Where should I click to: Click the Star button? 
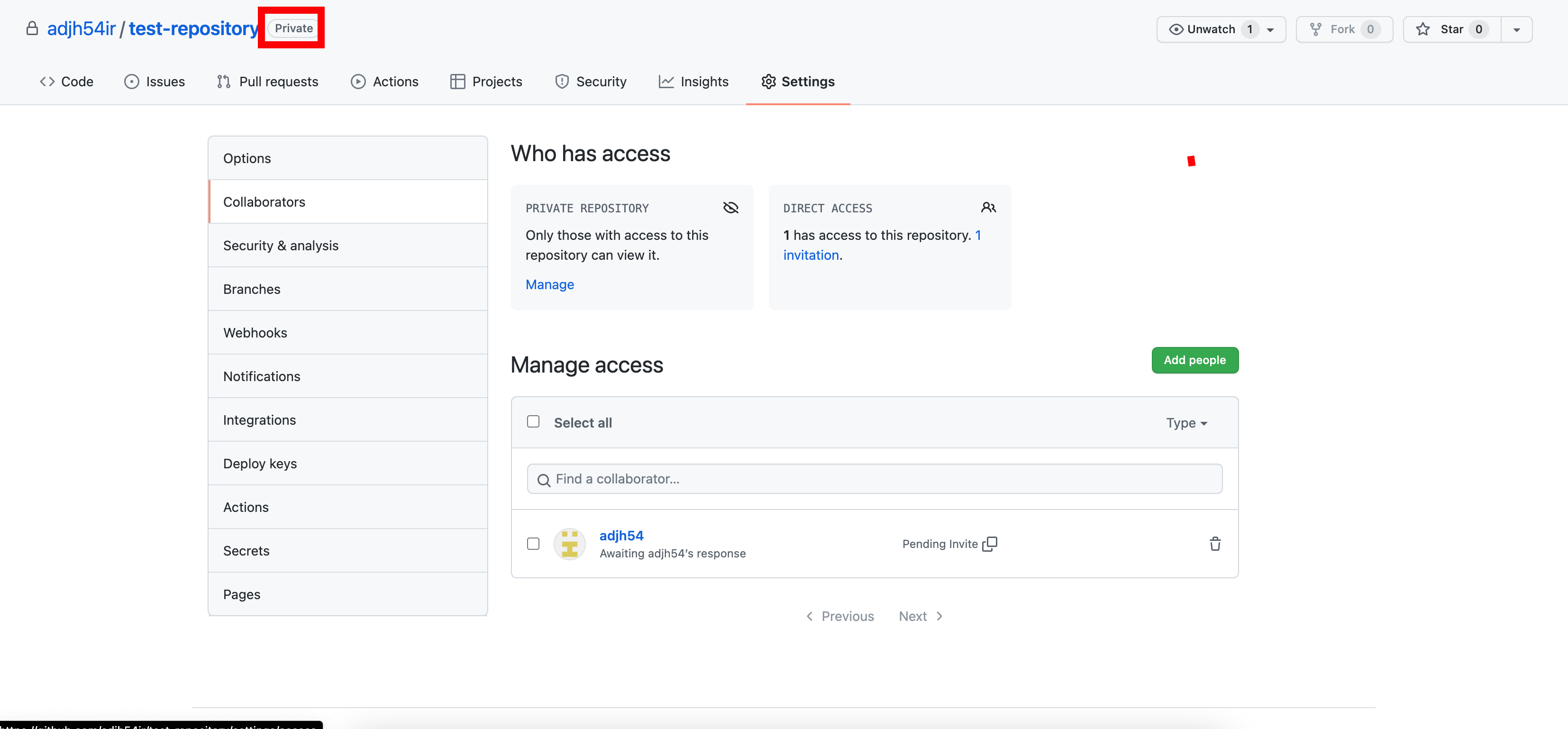(x=1451, y=29)
